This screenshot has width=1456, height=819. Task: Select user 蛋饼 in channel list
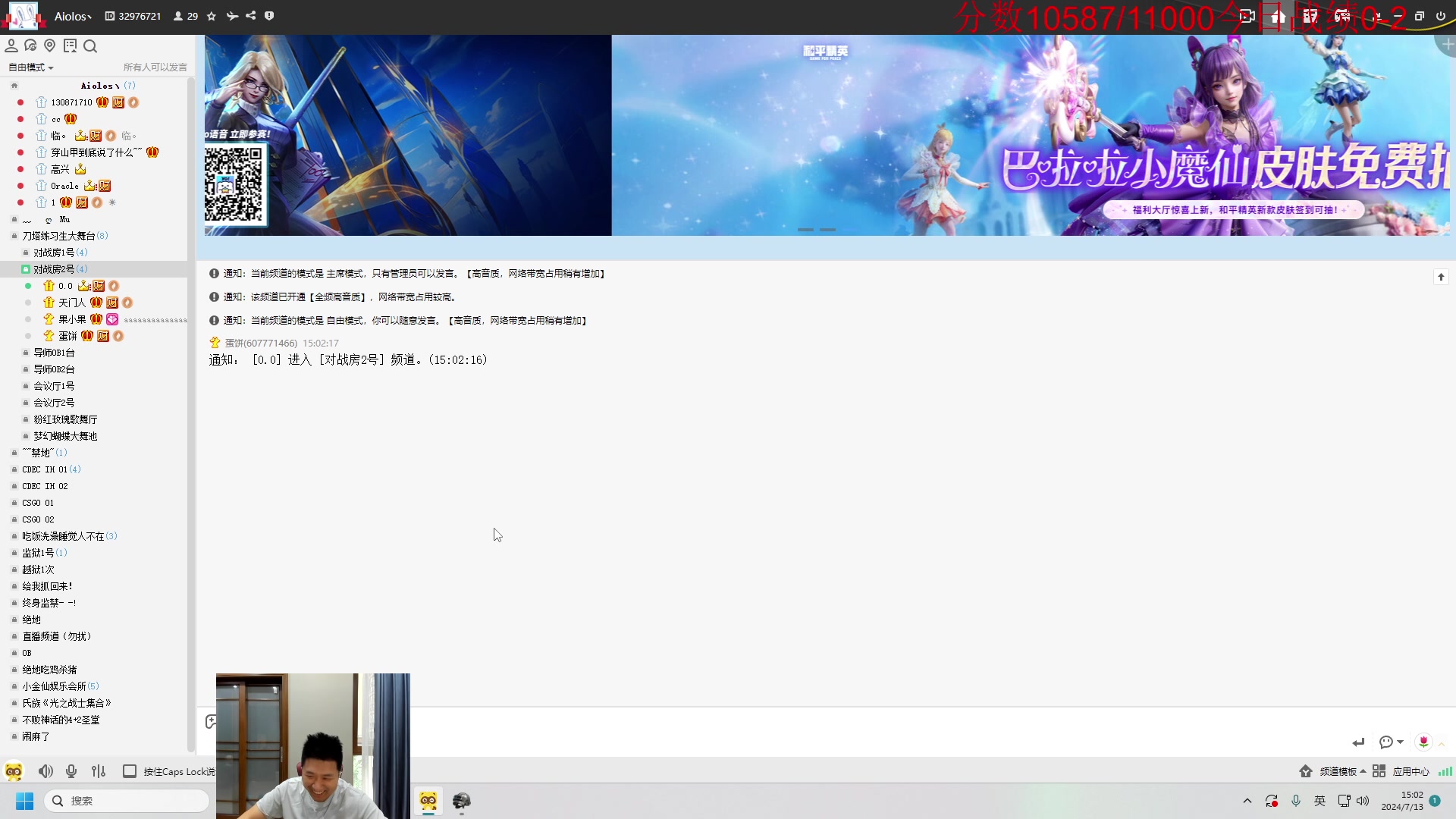pos(67,336)
